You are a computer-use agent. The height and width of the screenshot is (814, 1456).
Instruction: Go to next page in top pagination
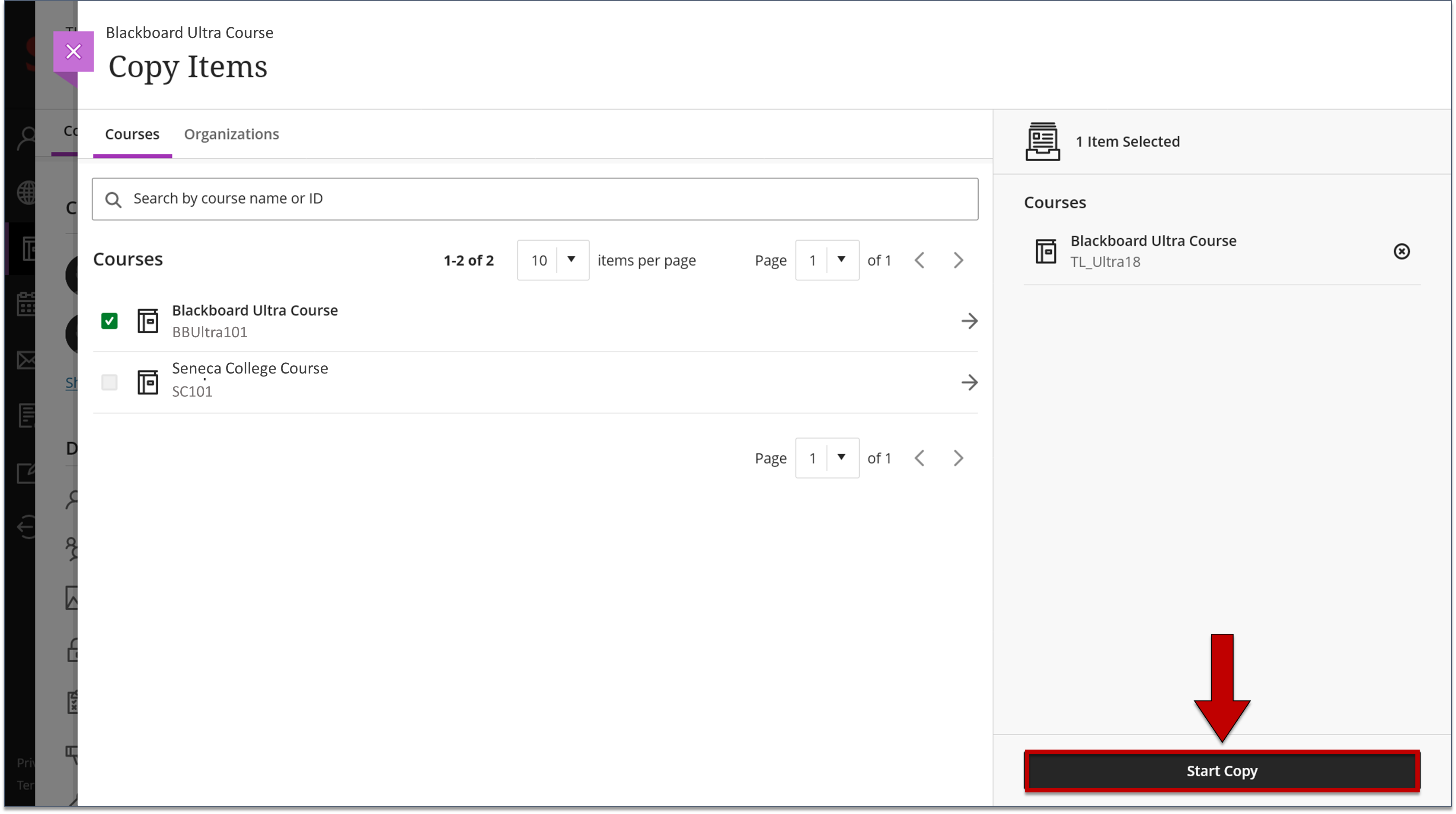(958, 260)
